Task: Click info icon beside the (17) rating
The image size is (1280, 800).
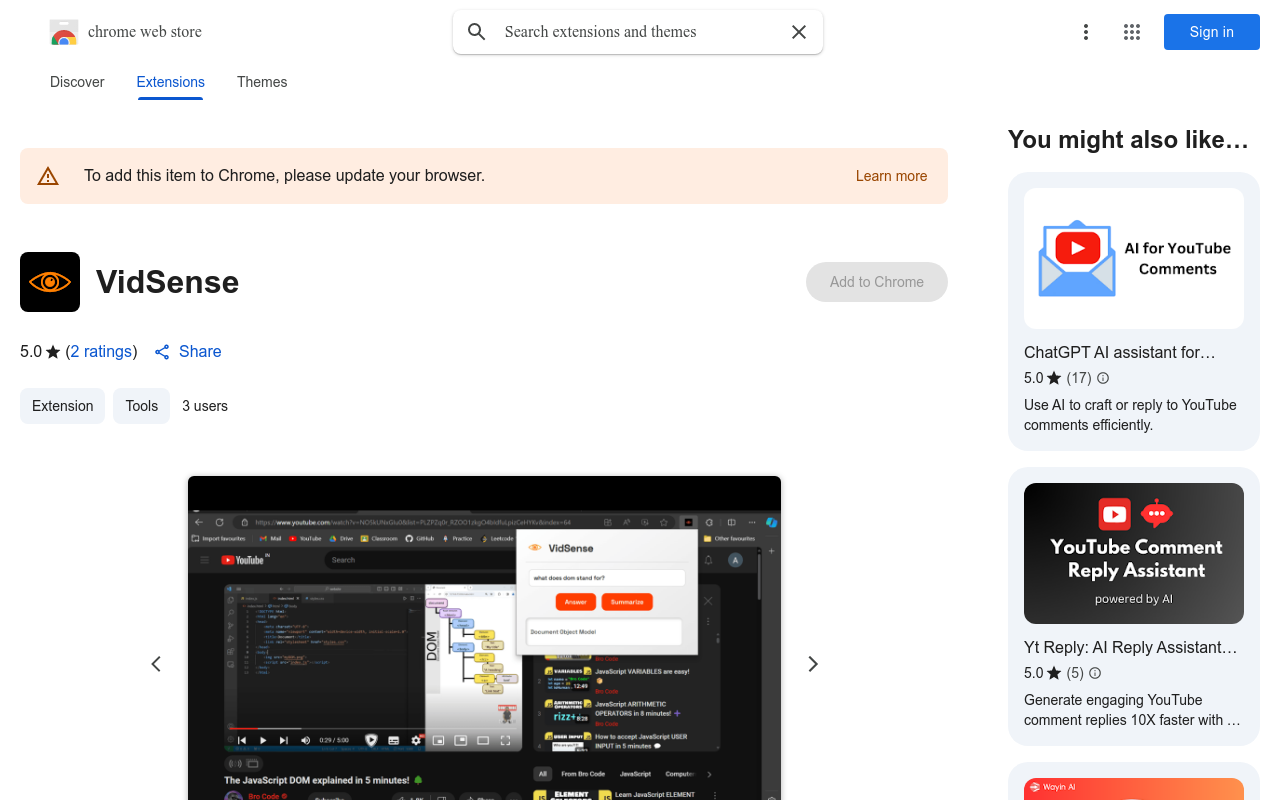Action: [x=1103, y=378]
